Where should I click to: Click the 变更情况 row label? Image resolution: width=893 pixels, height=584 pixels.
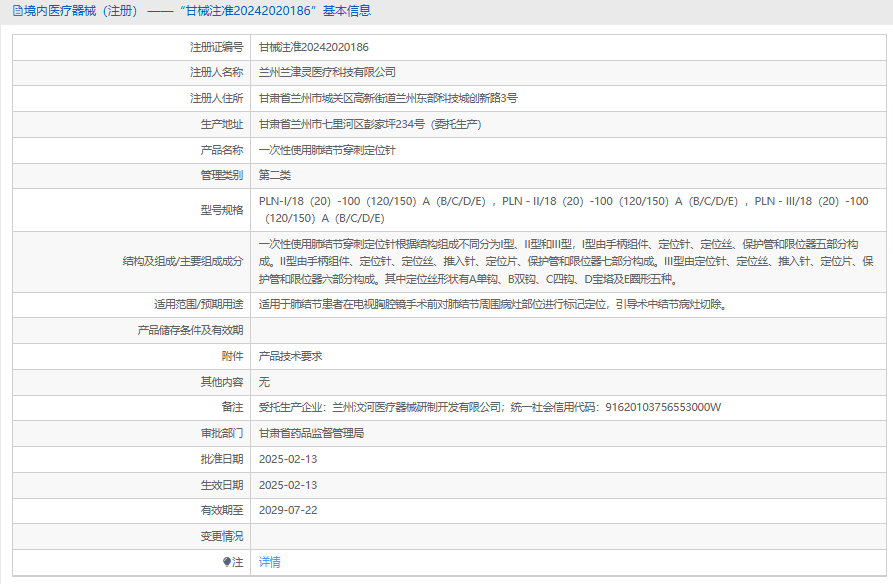pos(222,536)
